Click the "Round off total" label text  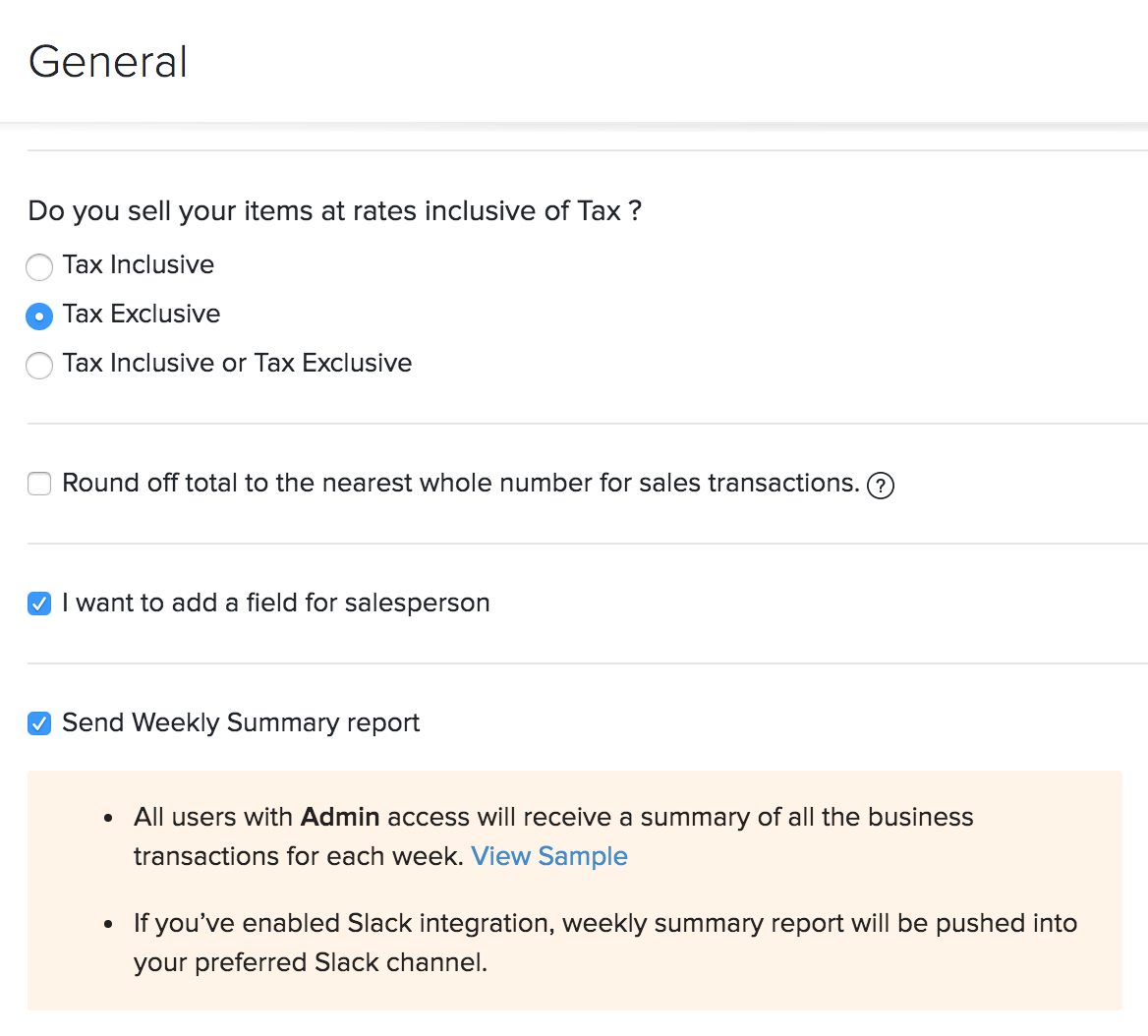click(460, 483)
